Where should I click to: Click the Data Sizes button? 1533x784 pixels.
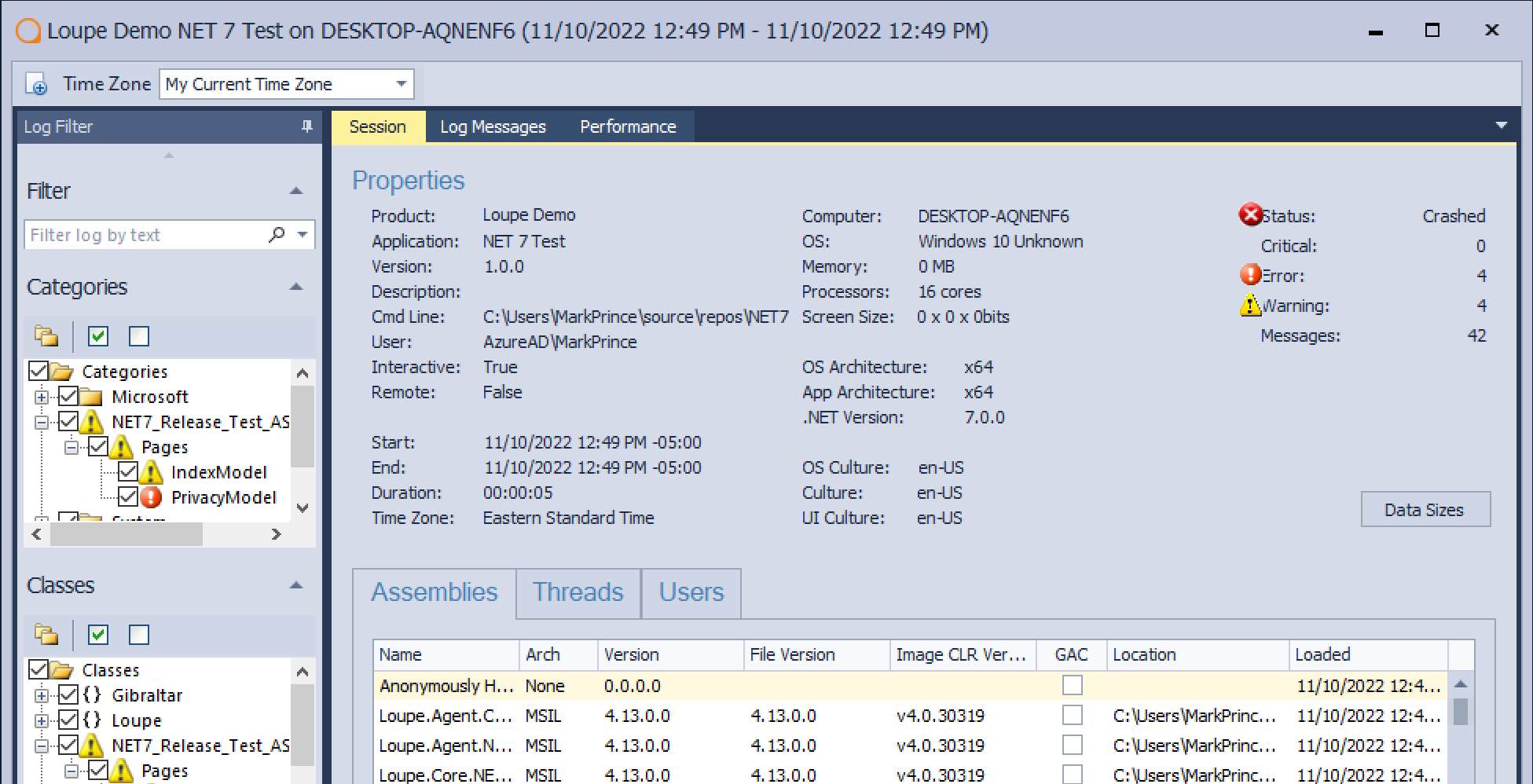click(1425, 510)
